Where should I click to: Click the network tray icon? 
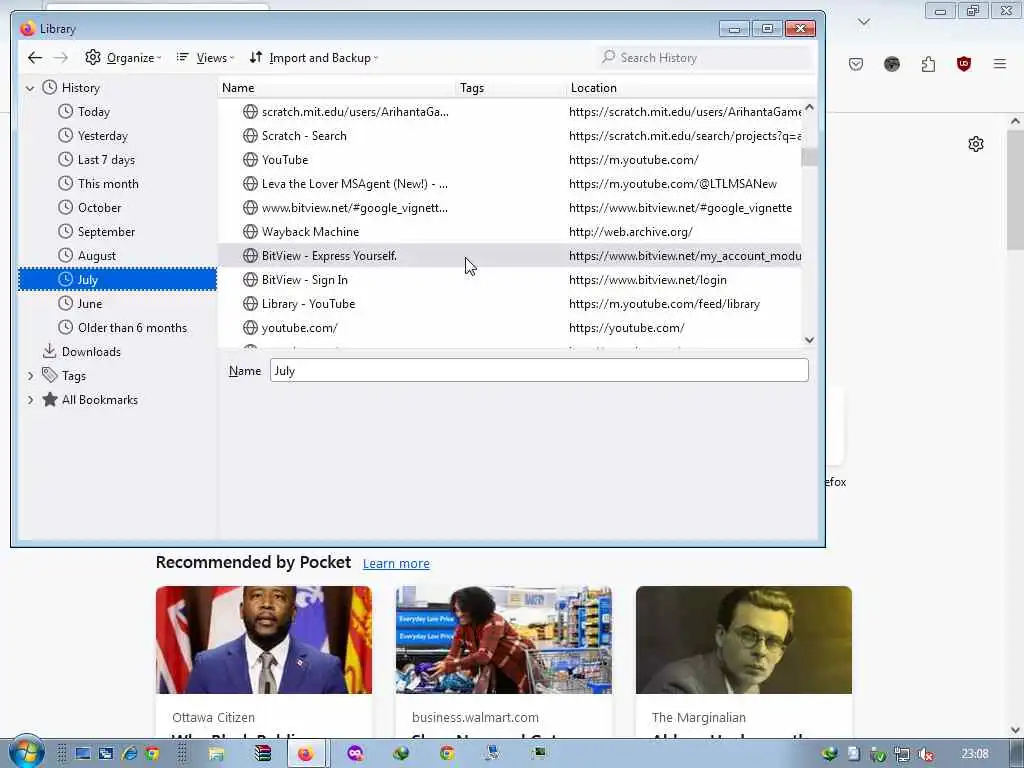pos(902,755)
